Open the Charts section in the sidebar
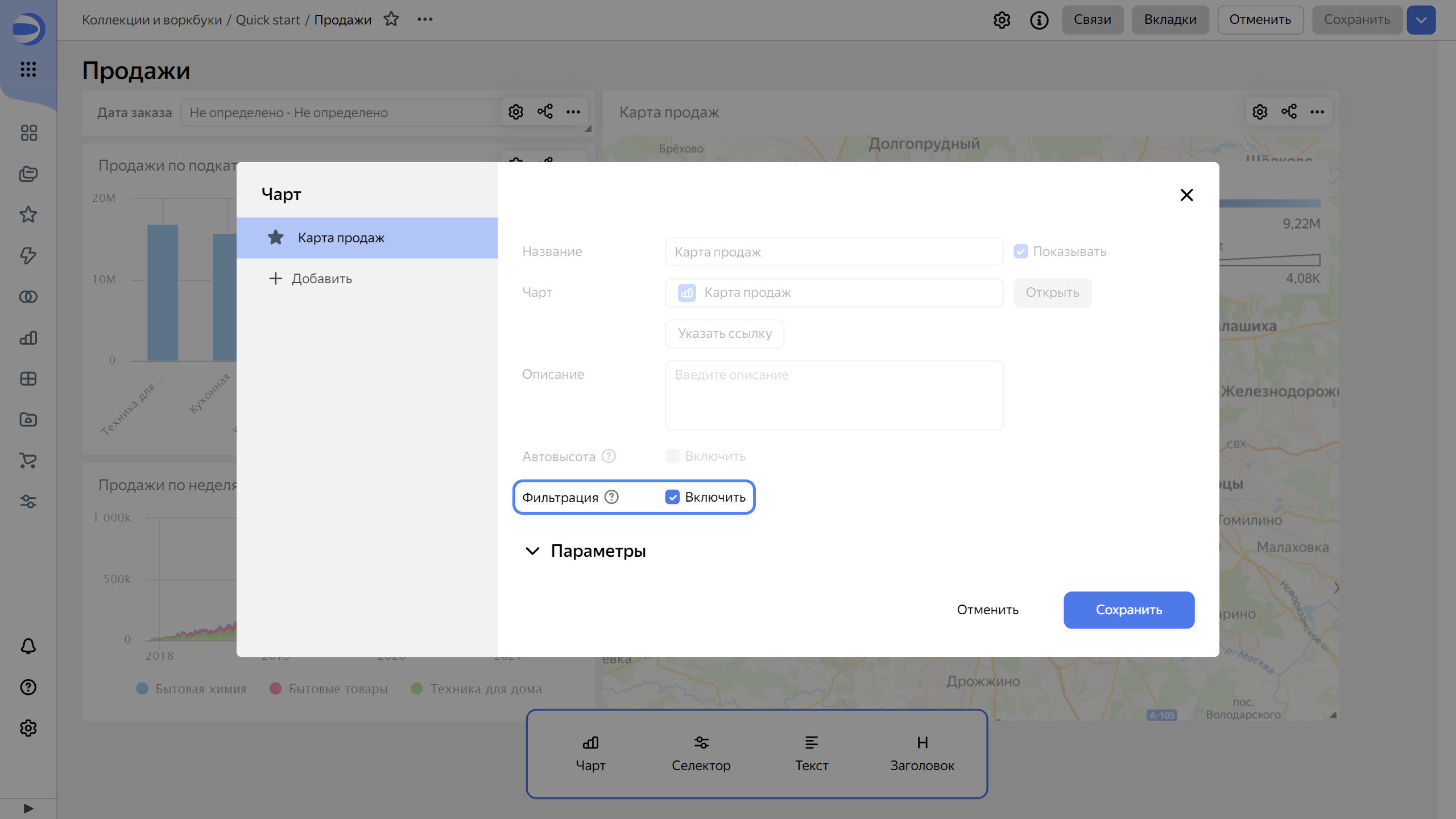This screenshot has width=1456, height=819. pyautogui.click(x=27, y=338)
